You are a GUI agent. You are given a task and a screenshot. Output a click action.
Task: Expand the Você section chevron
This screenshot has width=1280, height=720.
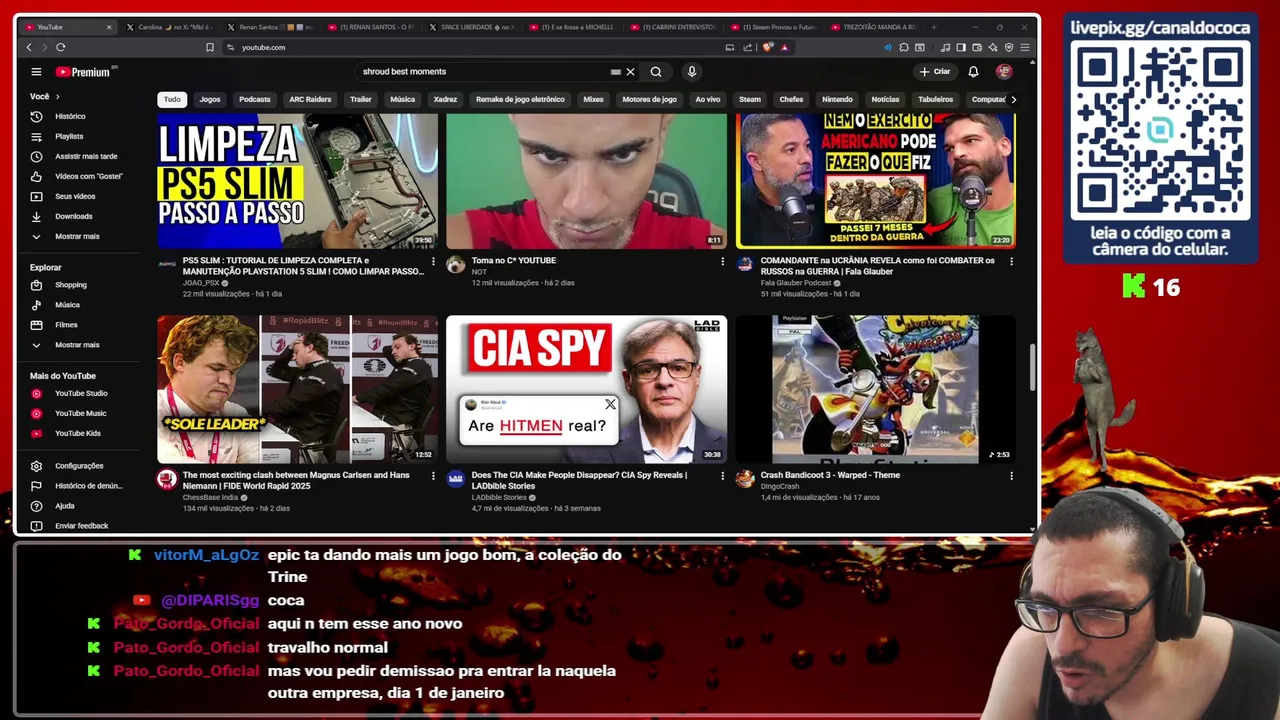[57, 97]
